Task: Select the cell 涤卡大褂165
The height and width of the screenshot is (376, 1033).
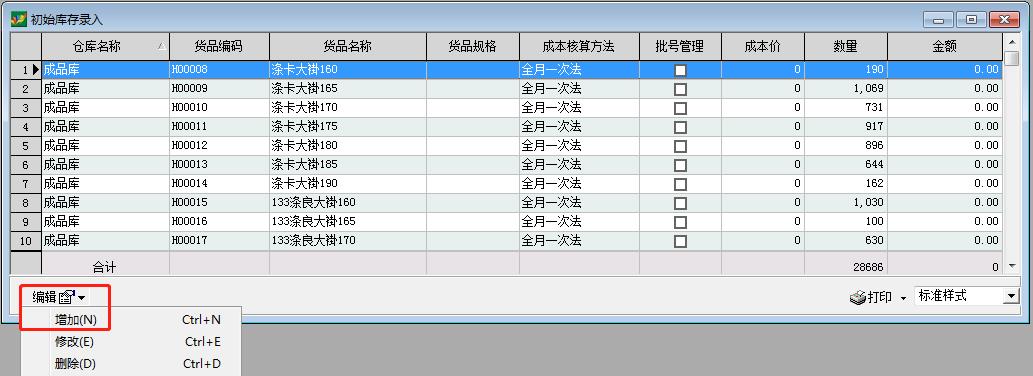Action: click(x=348, y=88)
